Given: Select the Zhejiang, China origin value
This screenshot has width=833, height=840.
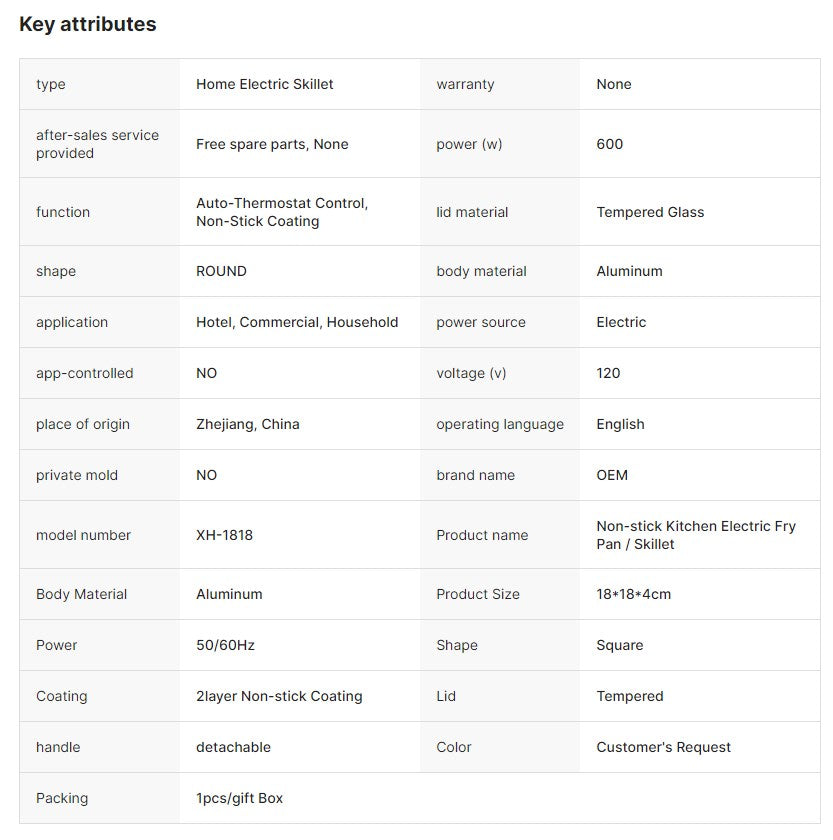Looking at the screenshot, I should pyautogui.click(x=247, y=424).
